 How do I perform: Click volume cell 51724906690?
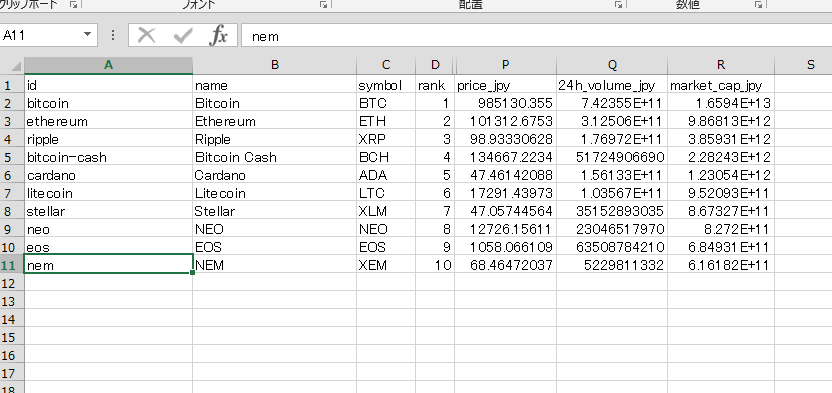click(612, 157)
